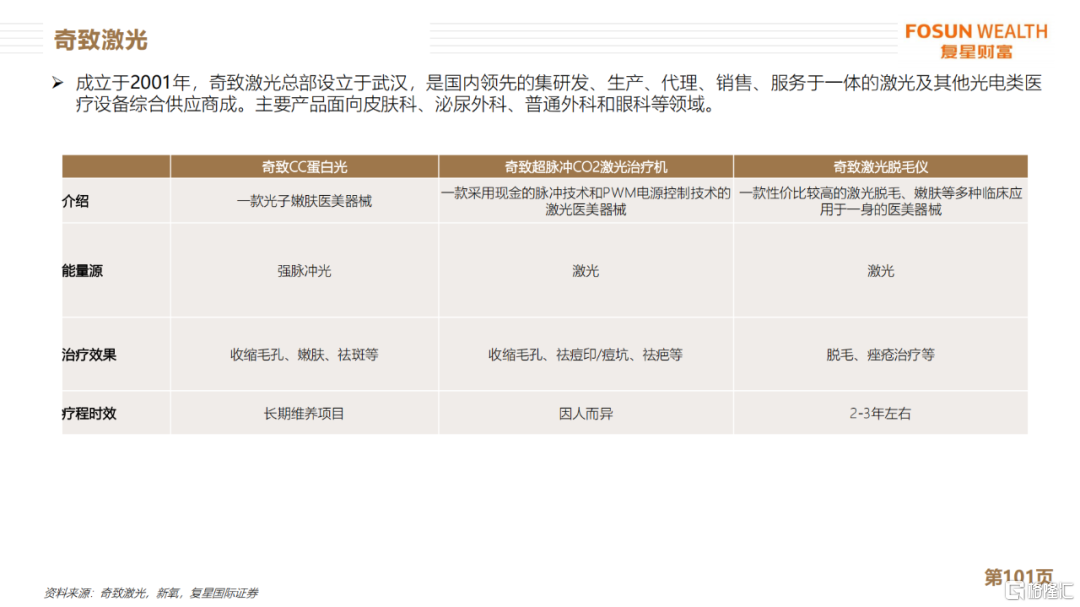Screen dimensions: 1080x607
Task: Click the slide title 奇致激光
Action: (x=101, y=40)
